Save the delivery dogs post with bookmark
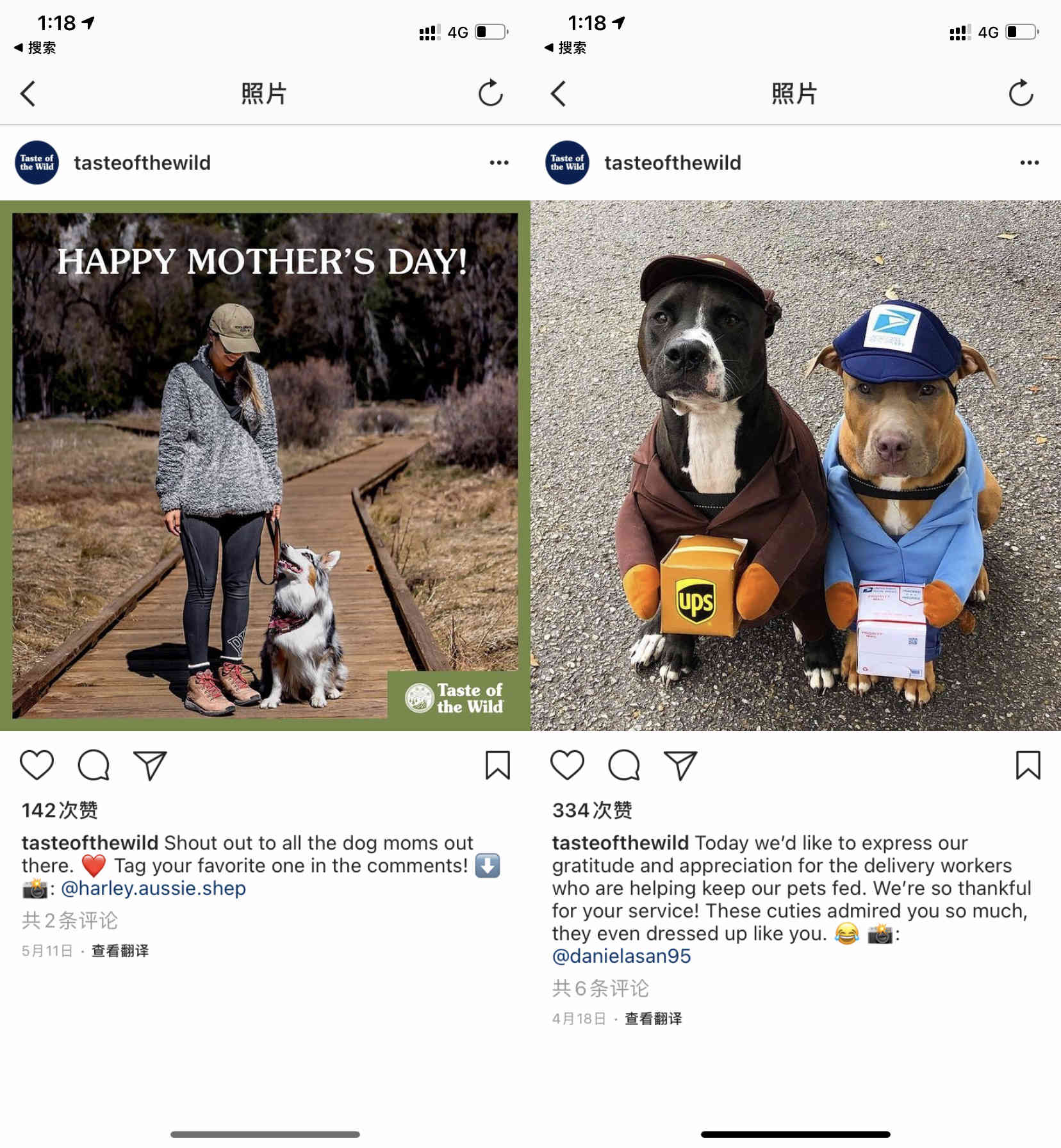The height and width of the screenshot is (1148, 1061). 1028,765
